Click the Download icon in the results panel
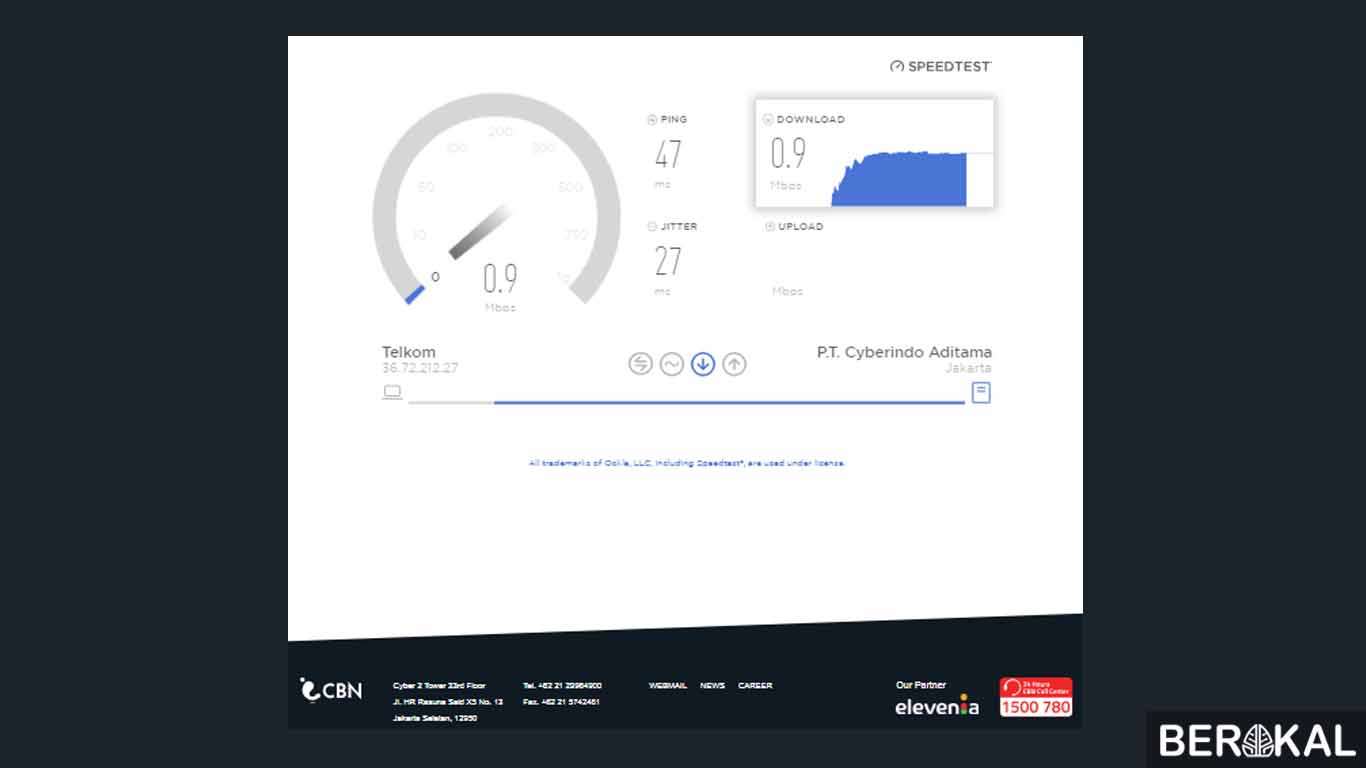Screen dimensions: 1366x768 (x=767, y=118)
